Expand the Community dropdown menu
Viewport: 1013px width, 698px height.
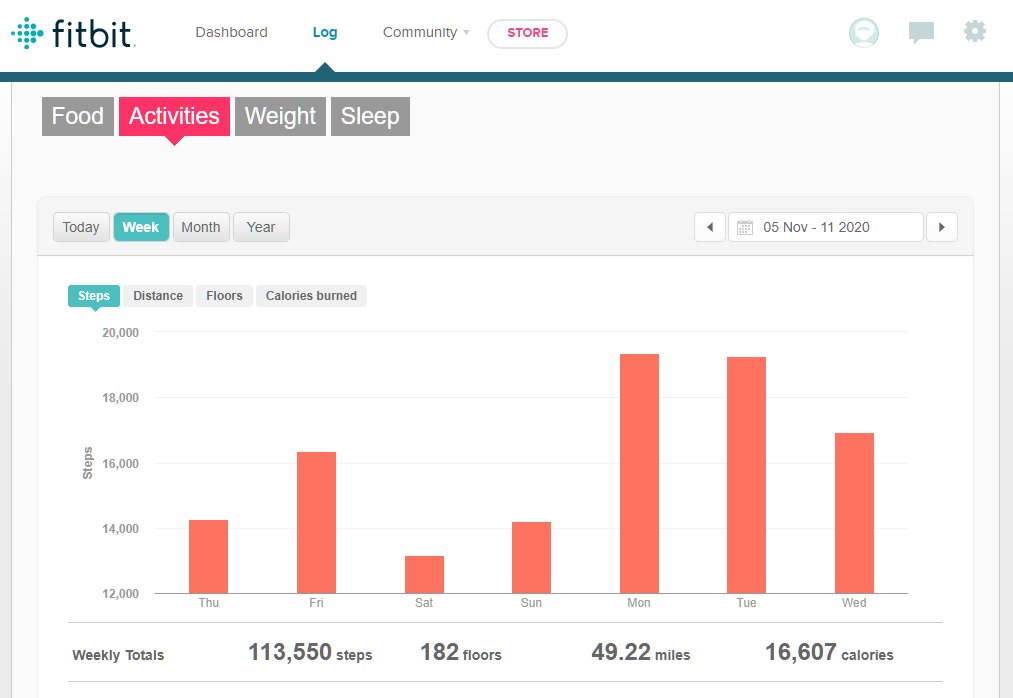tap(426, 32)
